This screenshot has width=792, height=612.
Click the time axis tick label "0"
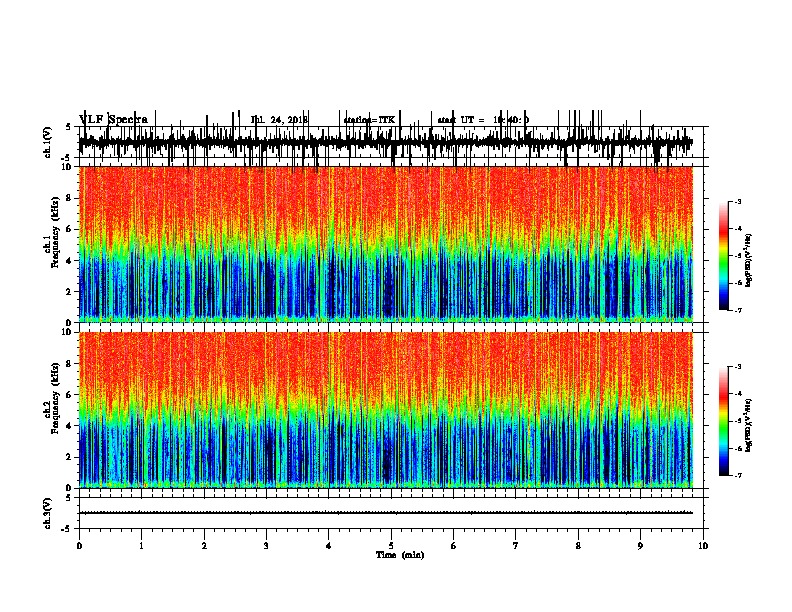coord(79,546)
